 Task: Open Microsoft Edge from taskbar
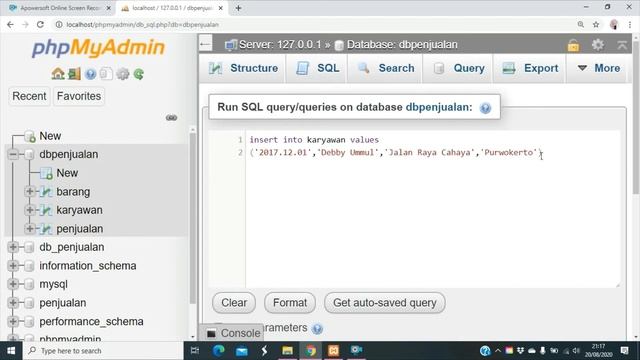[218, 350]
